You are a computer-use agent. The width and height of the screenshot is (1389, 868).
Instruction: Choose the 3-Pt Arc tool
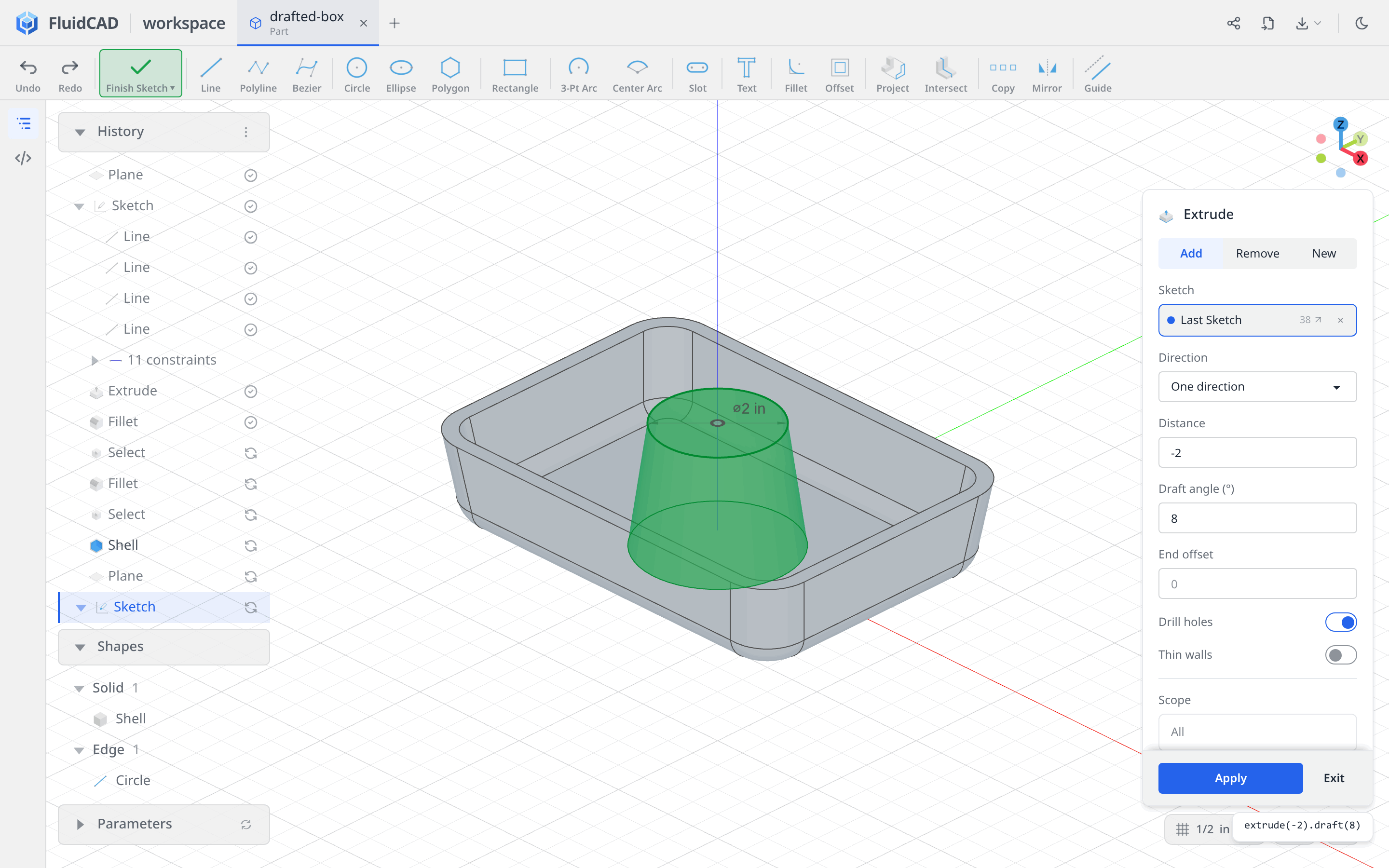(x=579, y=75)
